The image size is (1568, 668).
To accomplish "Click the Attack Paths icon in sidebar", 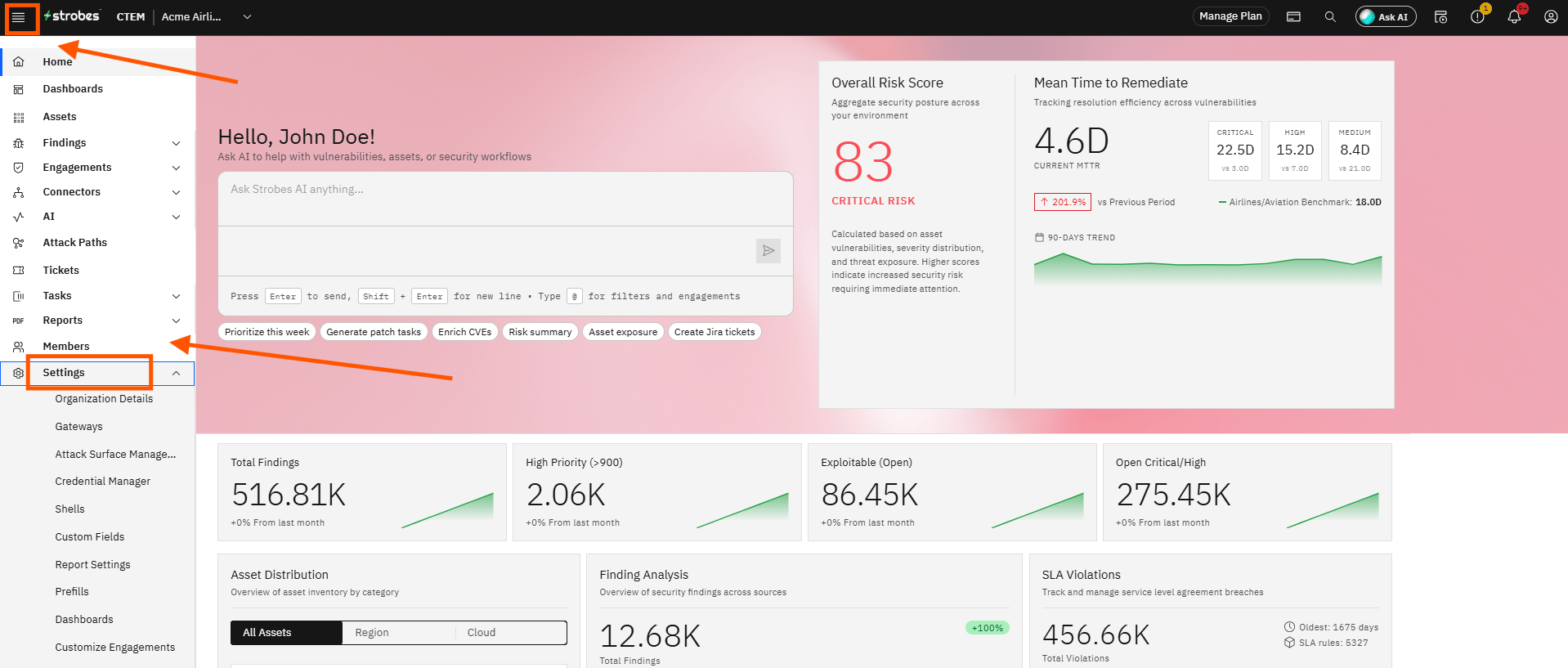I will click(19, 243).
